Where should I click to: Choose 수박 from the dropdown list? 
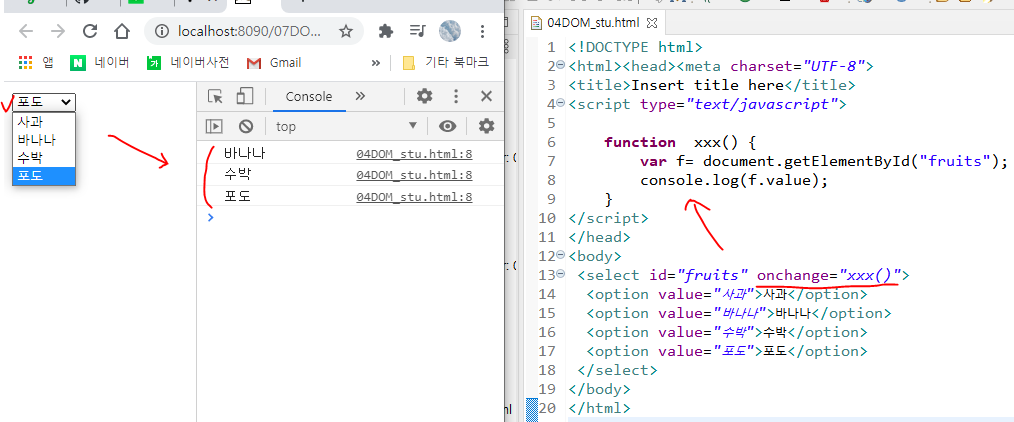[44, 157]
